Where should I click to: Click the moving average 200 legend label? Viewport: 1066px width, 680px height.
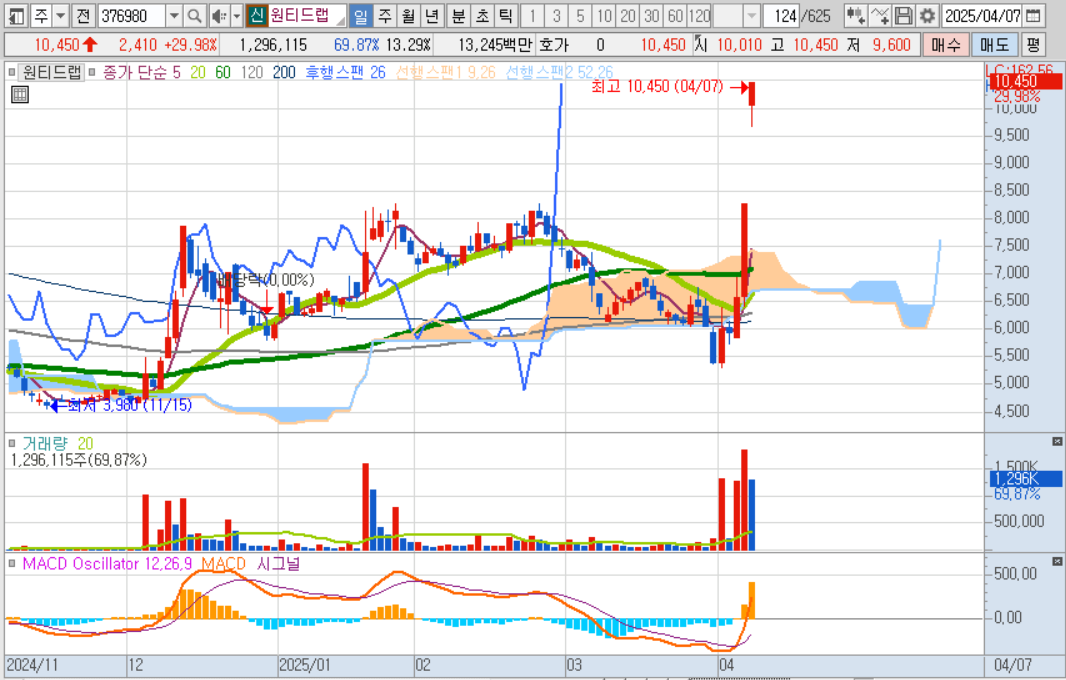coord(284,72)
